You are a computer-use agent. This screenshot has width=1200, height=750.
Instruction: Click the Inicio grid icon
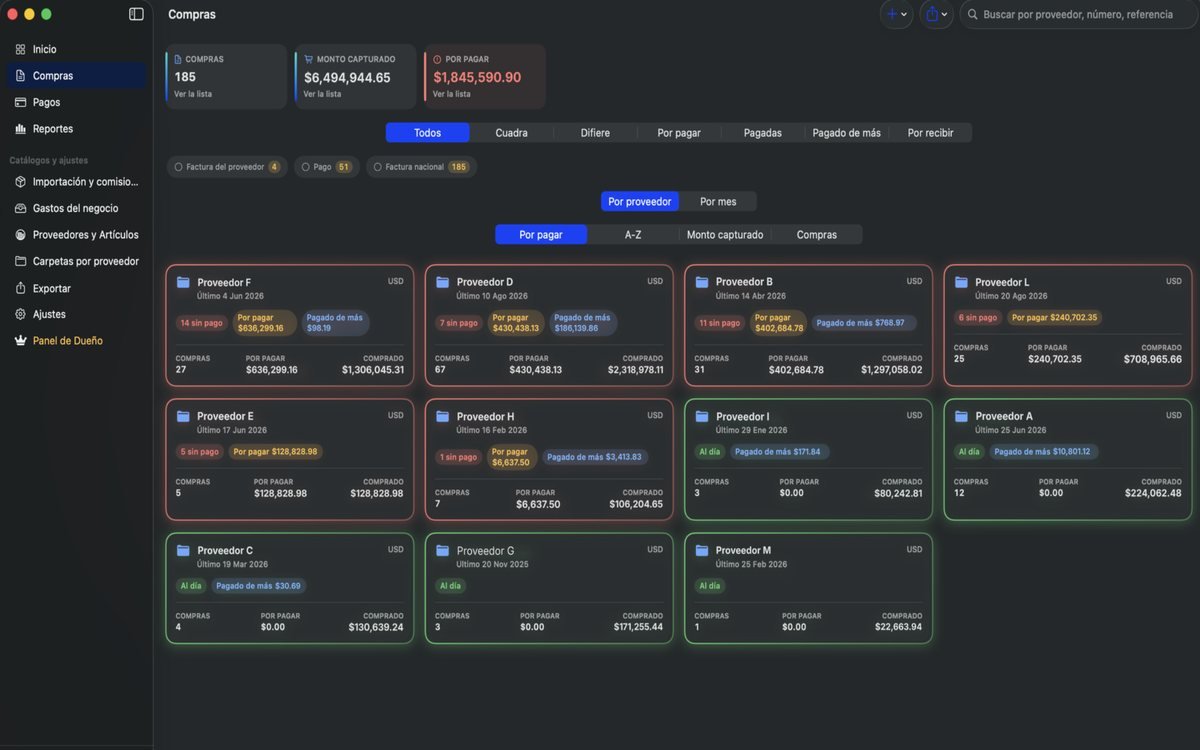[x=20, y=49]
